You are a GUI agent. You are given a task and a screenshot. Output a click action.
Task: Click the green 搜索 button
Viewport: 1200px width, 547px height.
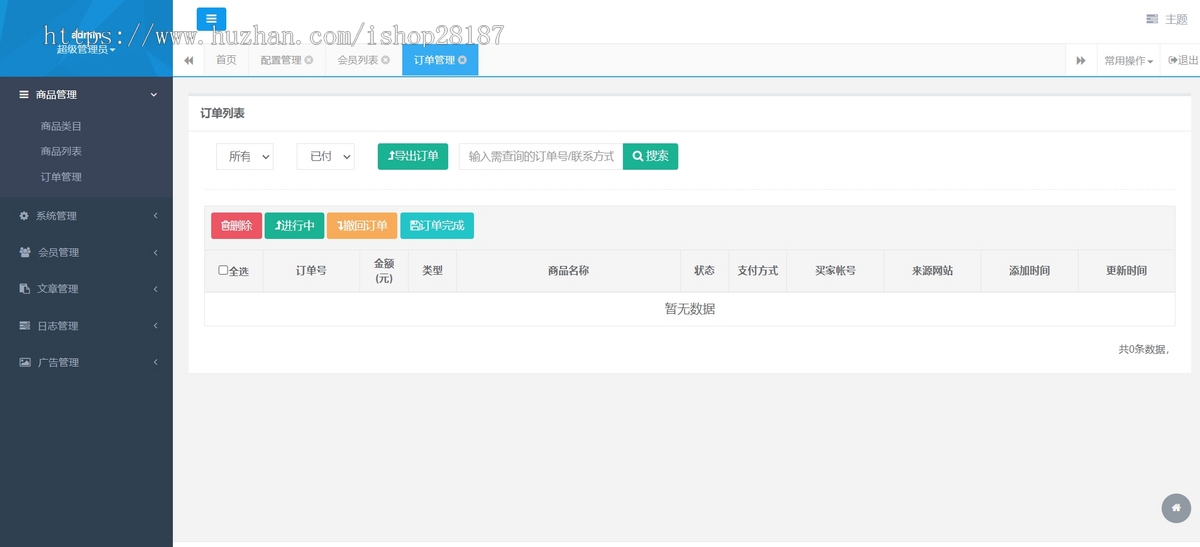click(x=650, y=156)
